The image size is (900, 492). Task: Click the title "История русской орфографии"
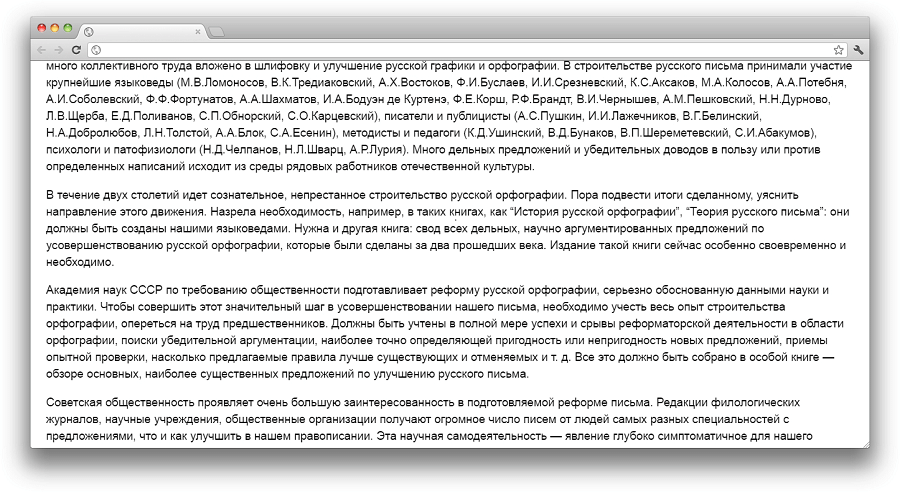[x=595, y=211]
